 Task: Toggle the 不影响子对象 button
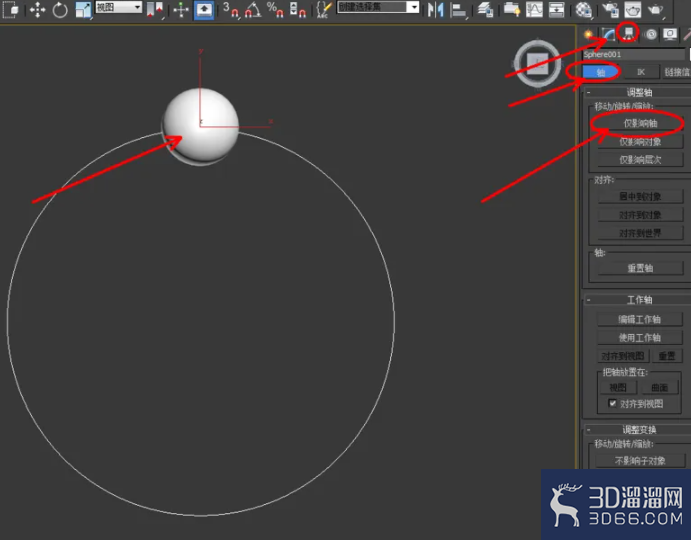640,461
